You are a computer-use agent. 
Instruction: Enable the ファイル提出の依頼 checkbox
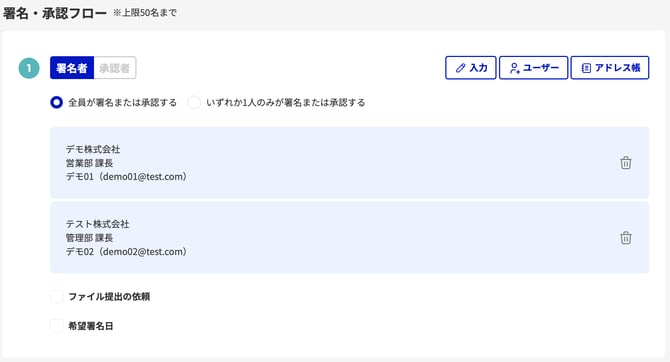(x=56, y=296)
